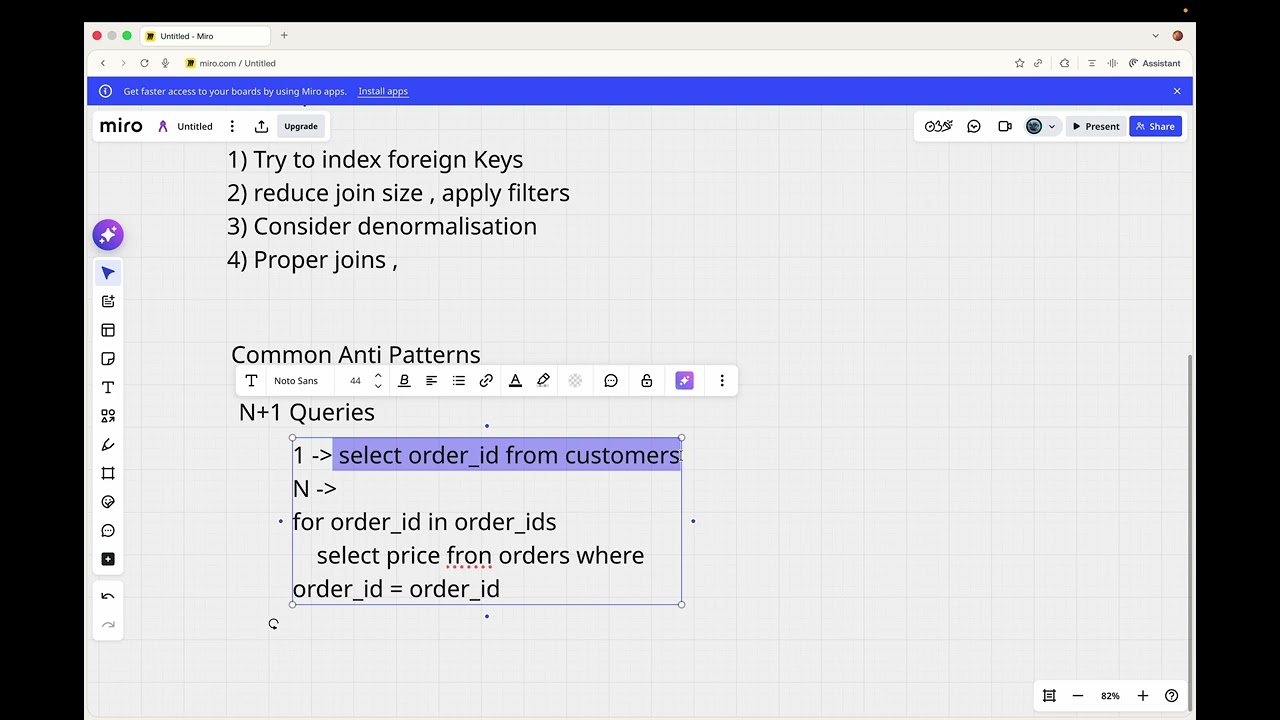Open Noto Sans font dropdown

click(x=296, y=381)
